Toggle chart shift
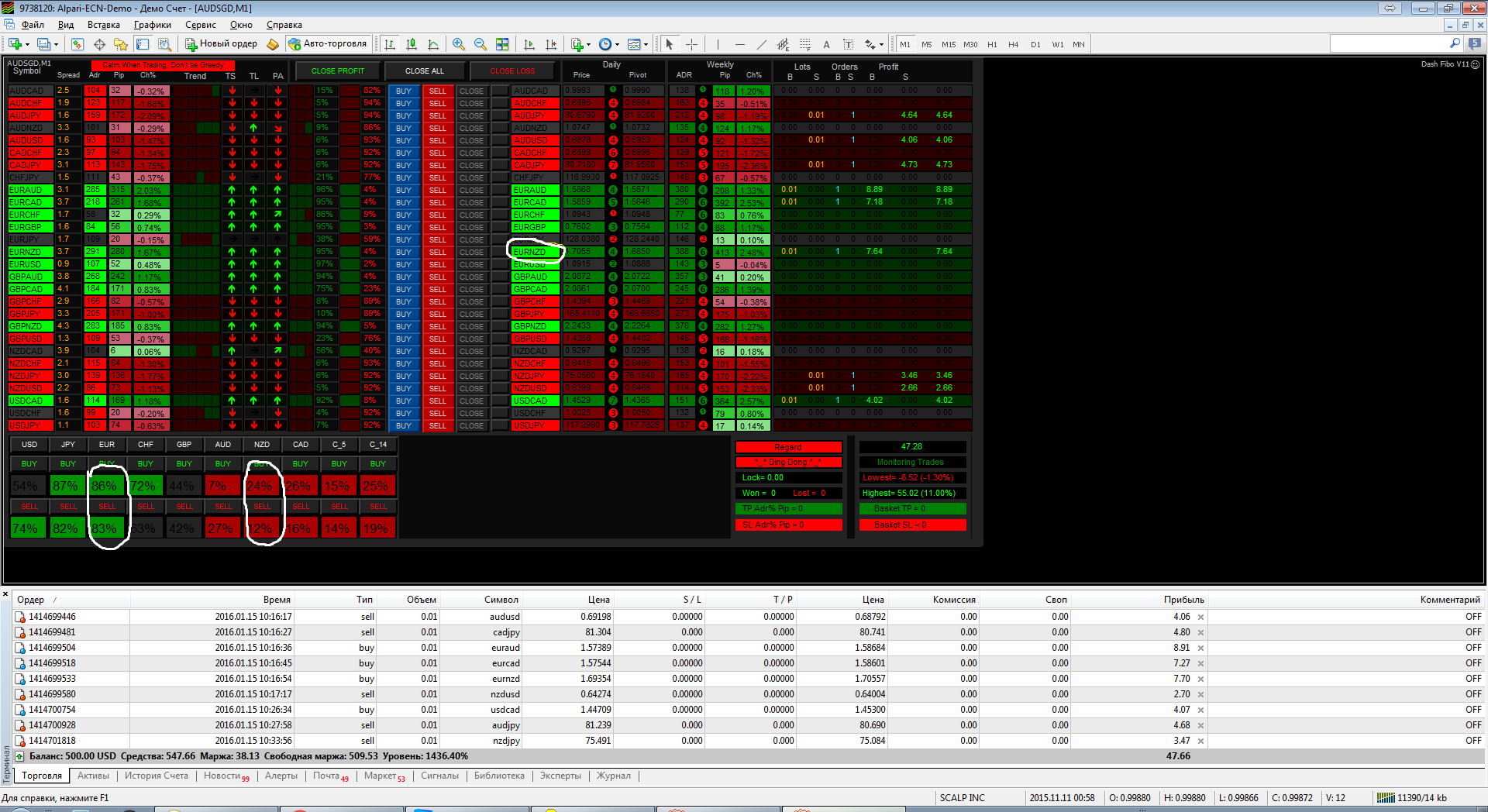This screenshot has height=812, width=1488. [551, 44]
